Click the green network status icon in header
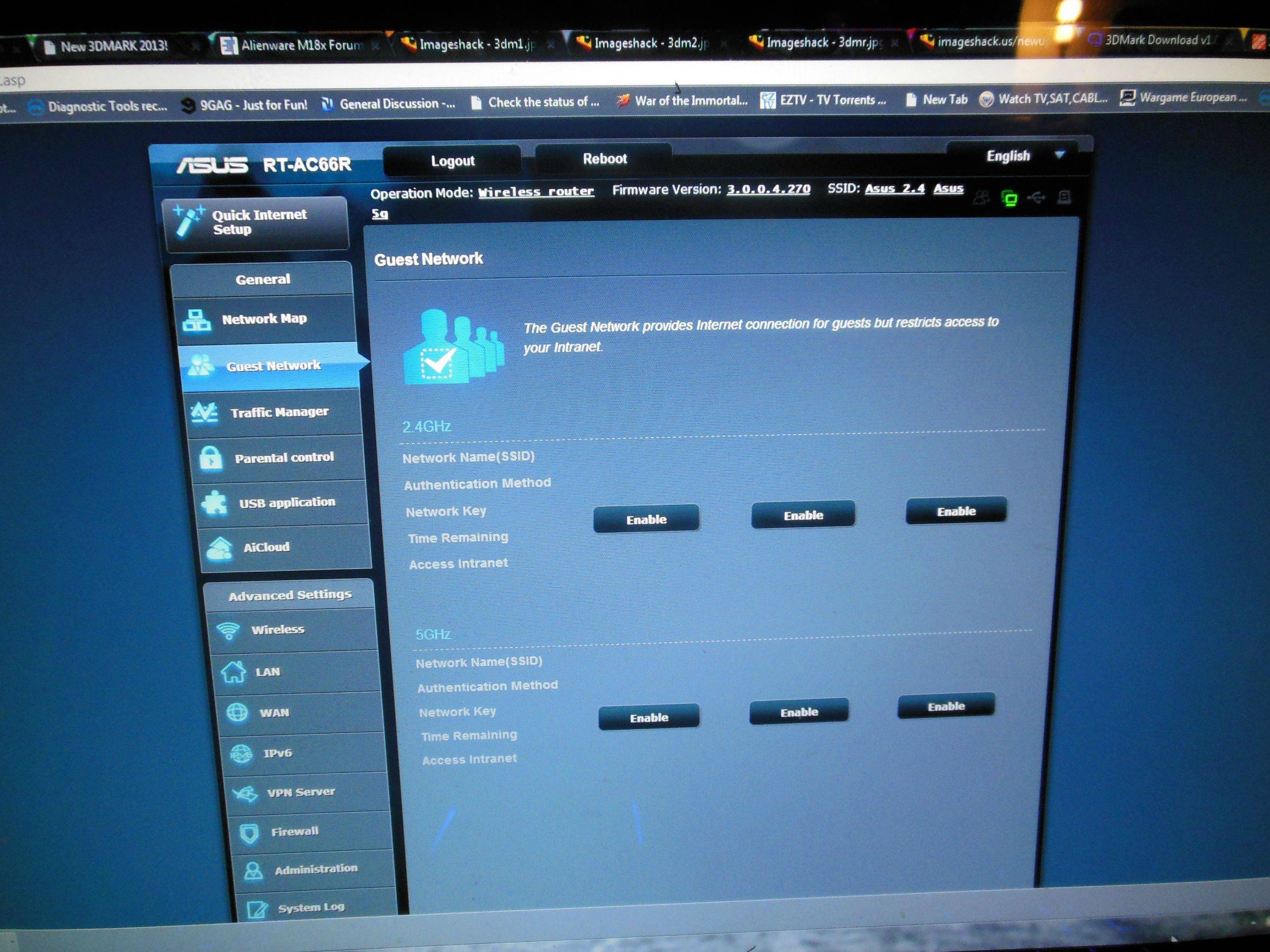The image size is (1270, 952). click(x=1009, y=198)
